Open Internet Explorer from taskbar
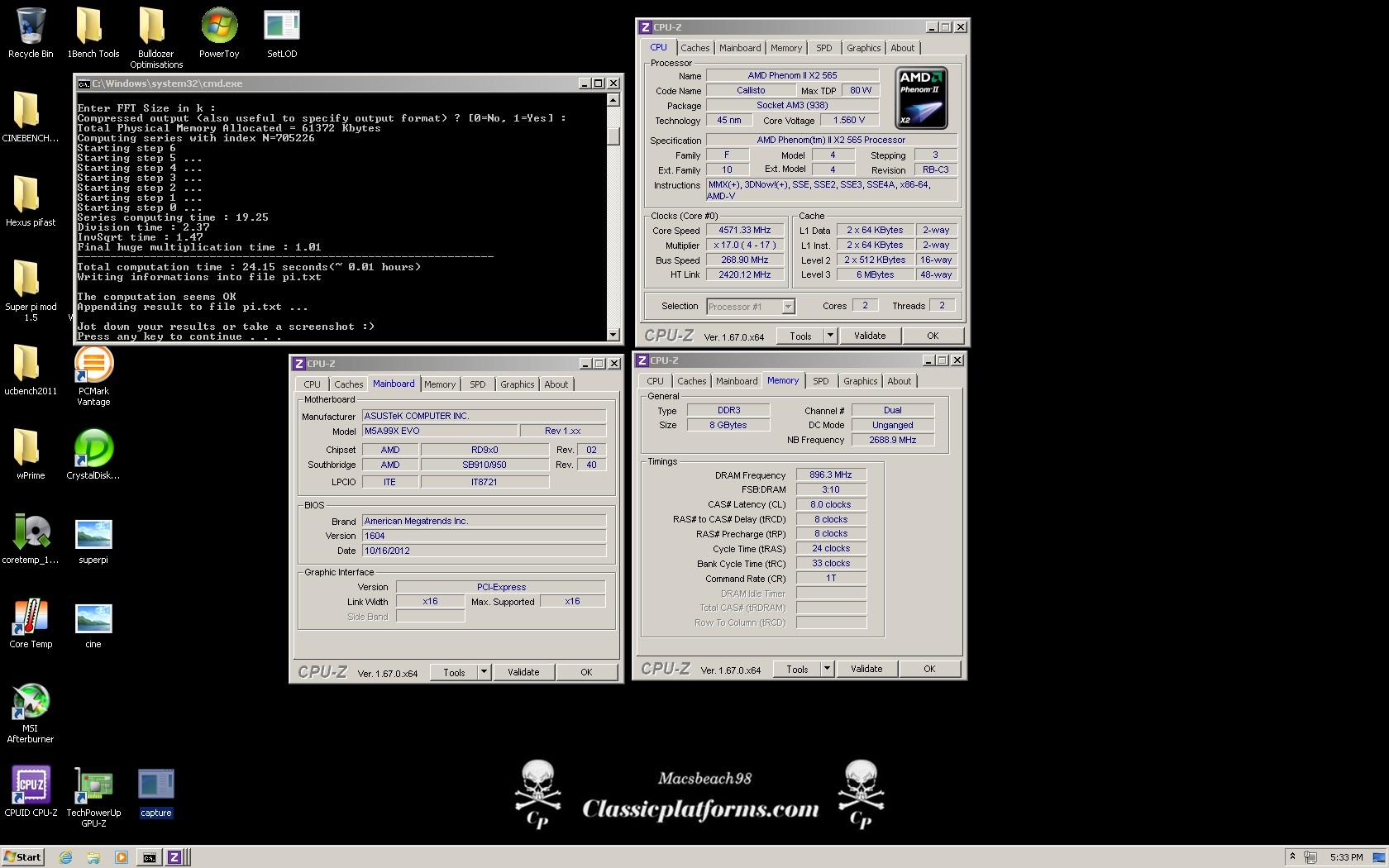Image resolution: width=1389 pixels, height=868 pixels. (65, 857)
